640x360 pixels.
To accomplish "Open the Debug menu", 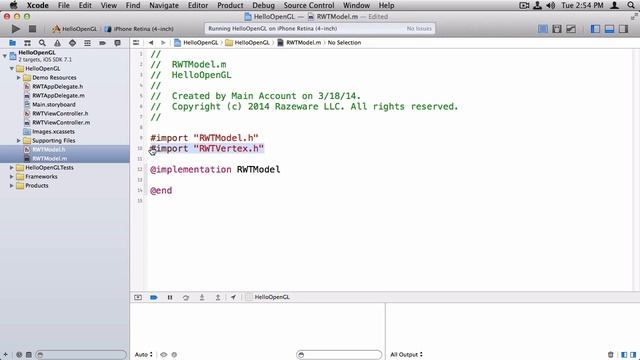I will [x=263, y=5].
